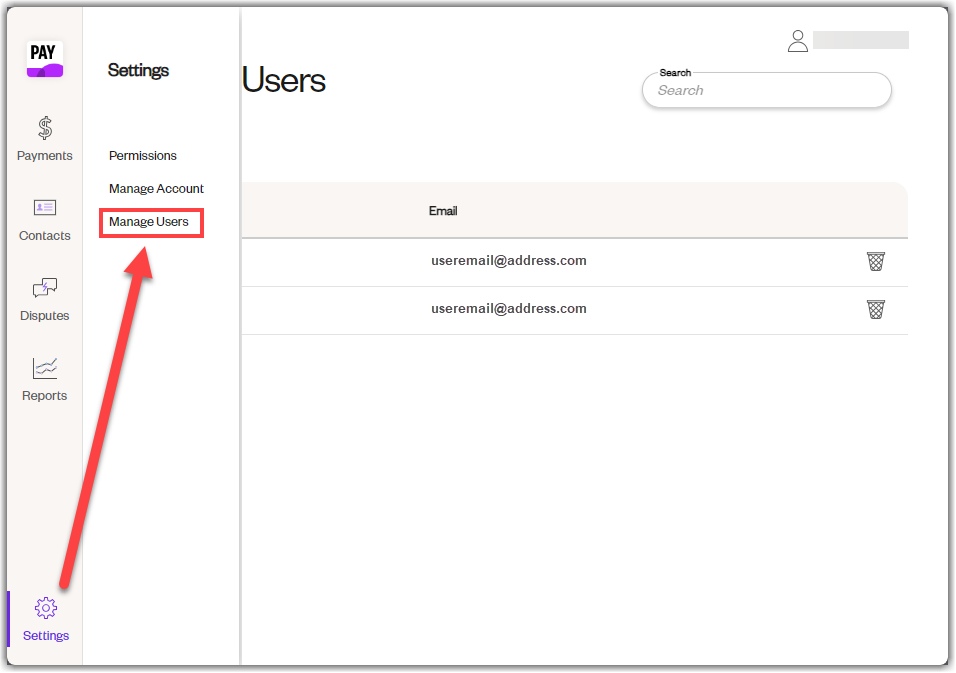
Task: Open the Contacts card icon
Action: tap(45, 208)
